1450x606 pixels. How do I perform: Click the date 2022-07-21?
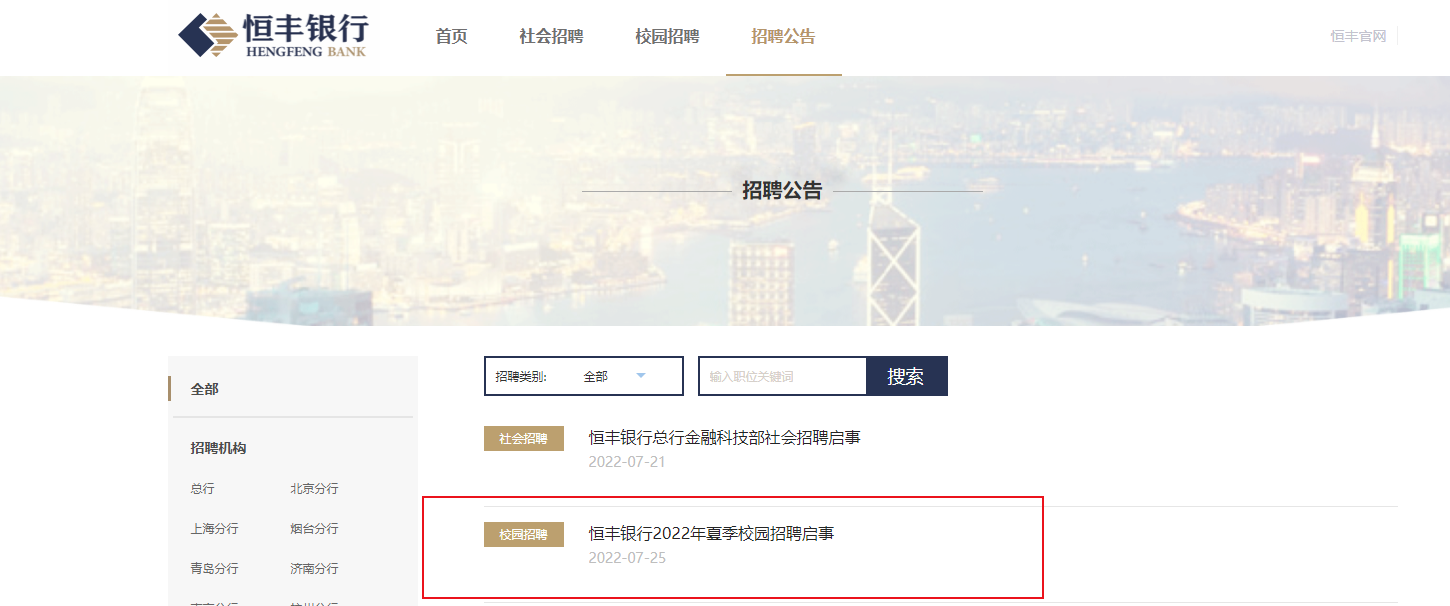[627, 462]
